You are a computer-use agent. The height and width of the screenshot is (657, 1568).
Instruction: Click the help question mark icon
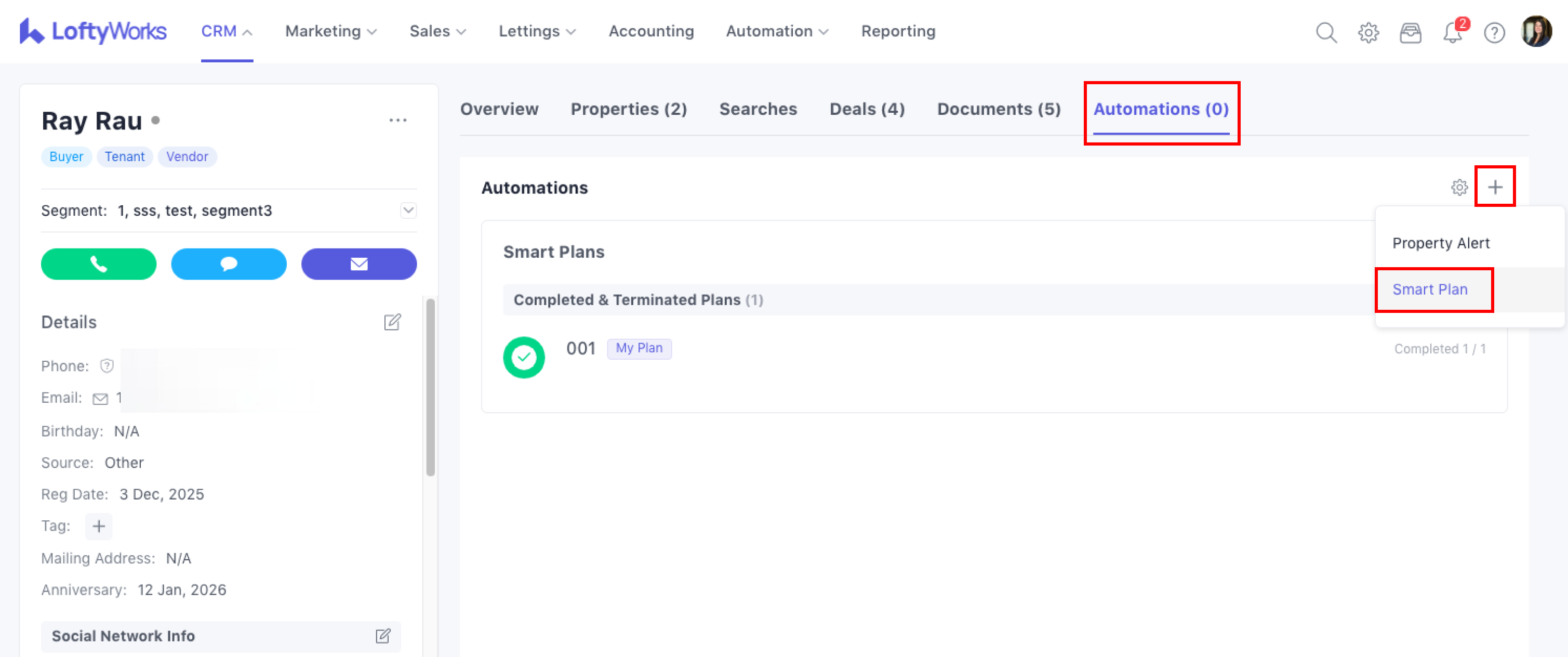[x=1494, y=32]
